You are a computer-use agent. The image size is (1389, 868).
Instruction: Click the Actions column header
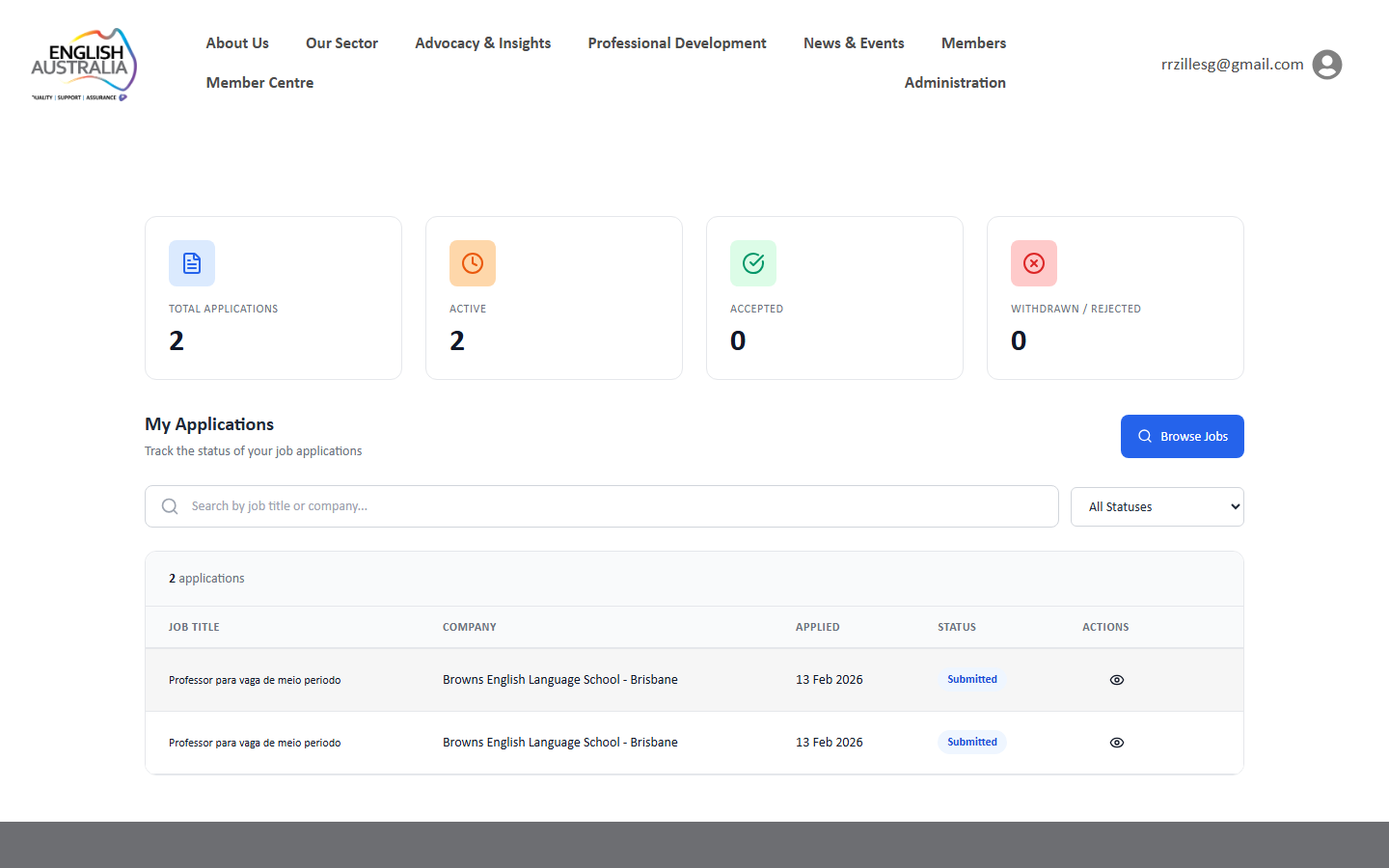coord(1105,627)
